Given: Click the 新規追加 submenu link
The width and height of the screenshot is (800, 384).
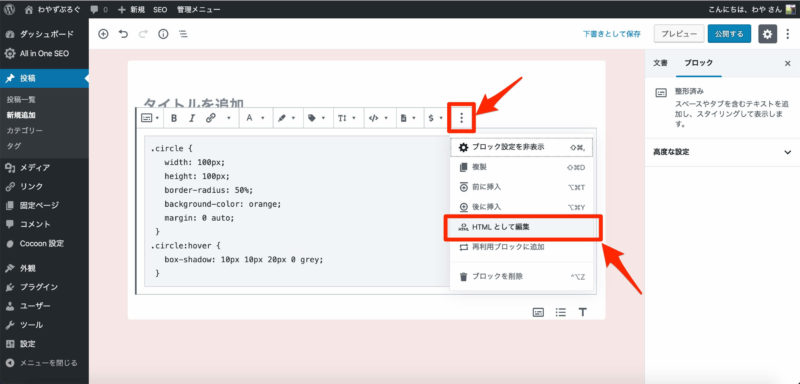Looking at the screenshot, I should [21, 115].
